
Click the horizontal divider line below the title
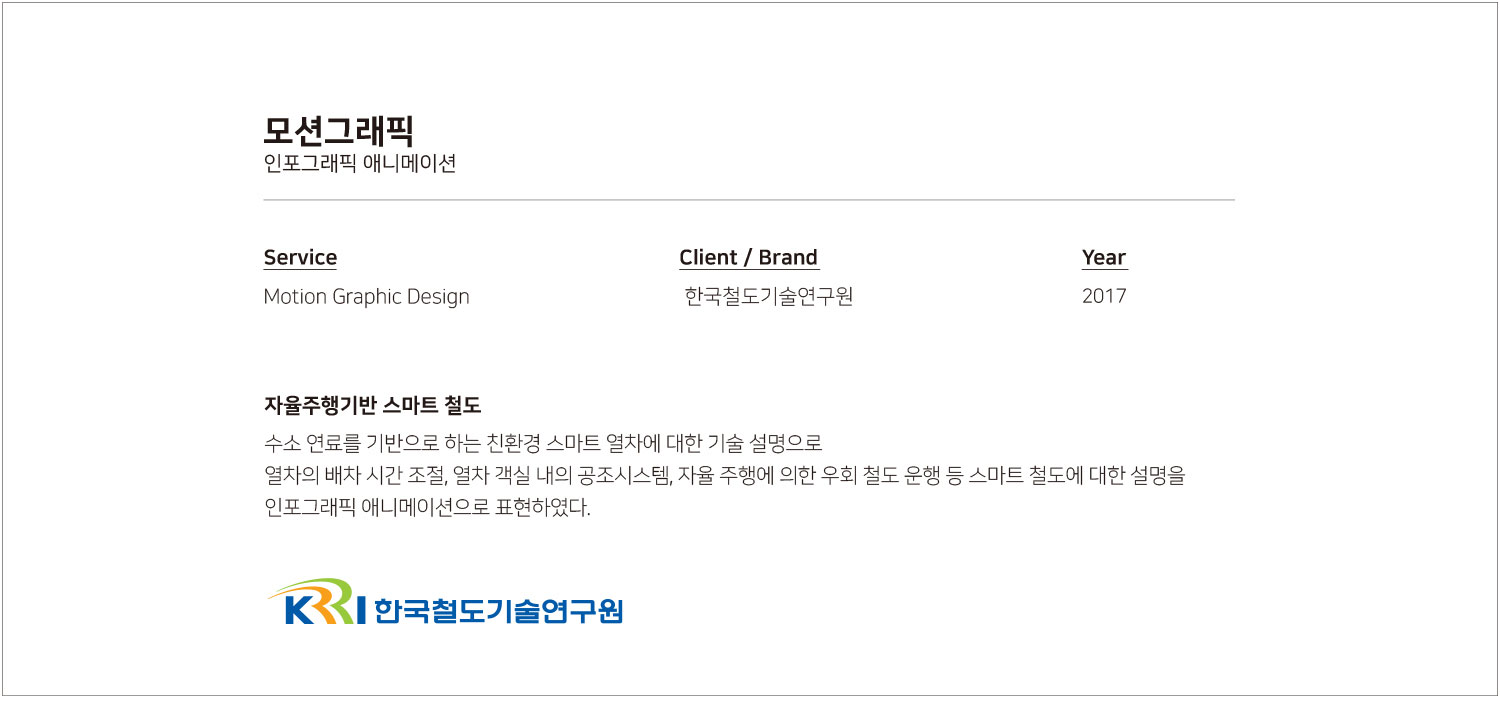[x=748, y=200]
